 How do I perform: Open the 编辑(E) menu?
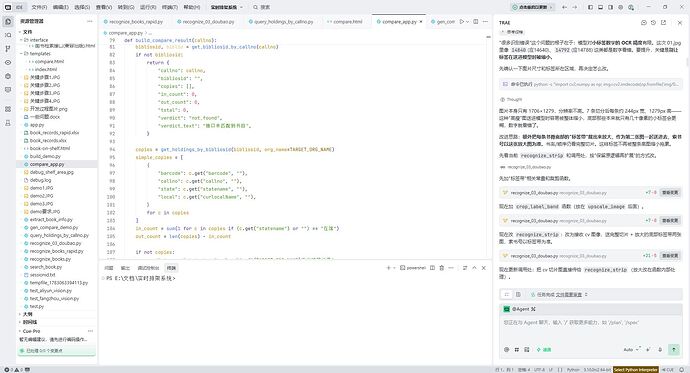[61, 7]
